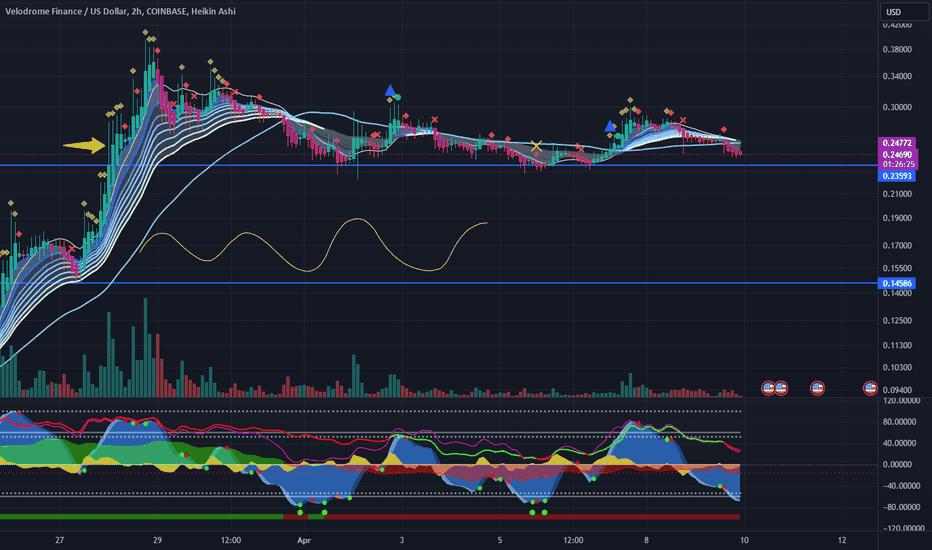This screenshot has height=550, width=932.
Task: Click the 12:00 label between 5 and 8
Action: click(573, 540)
